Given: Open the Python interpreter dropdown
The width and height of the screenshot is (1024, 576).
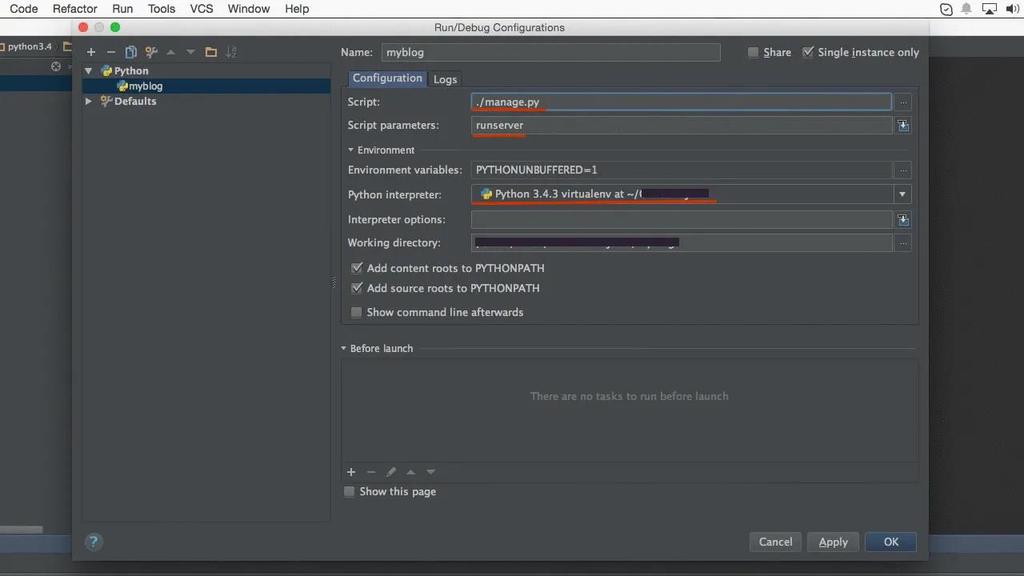Looking at the screenshot, I should point(902,193).
